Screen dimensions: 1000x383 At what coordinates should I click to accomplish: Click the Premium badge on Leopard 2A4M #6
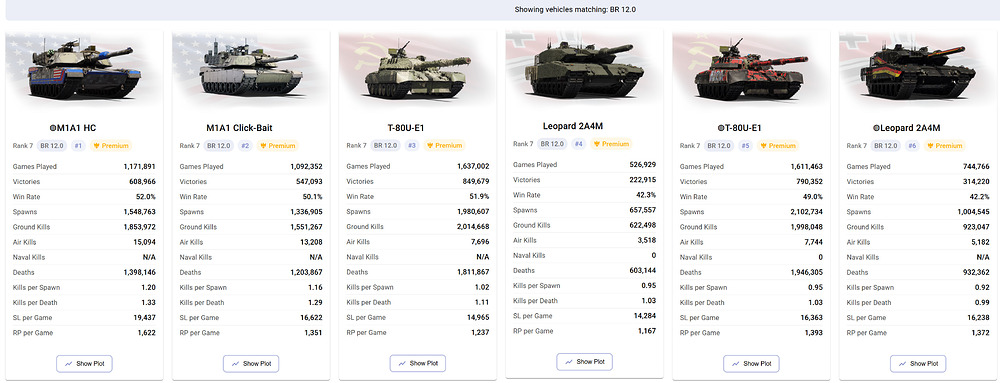[x=945, y=146]
